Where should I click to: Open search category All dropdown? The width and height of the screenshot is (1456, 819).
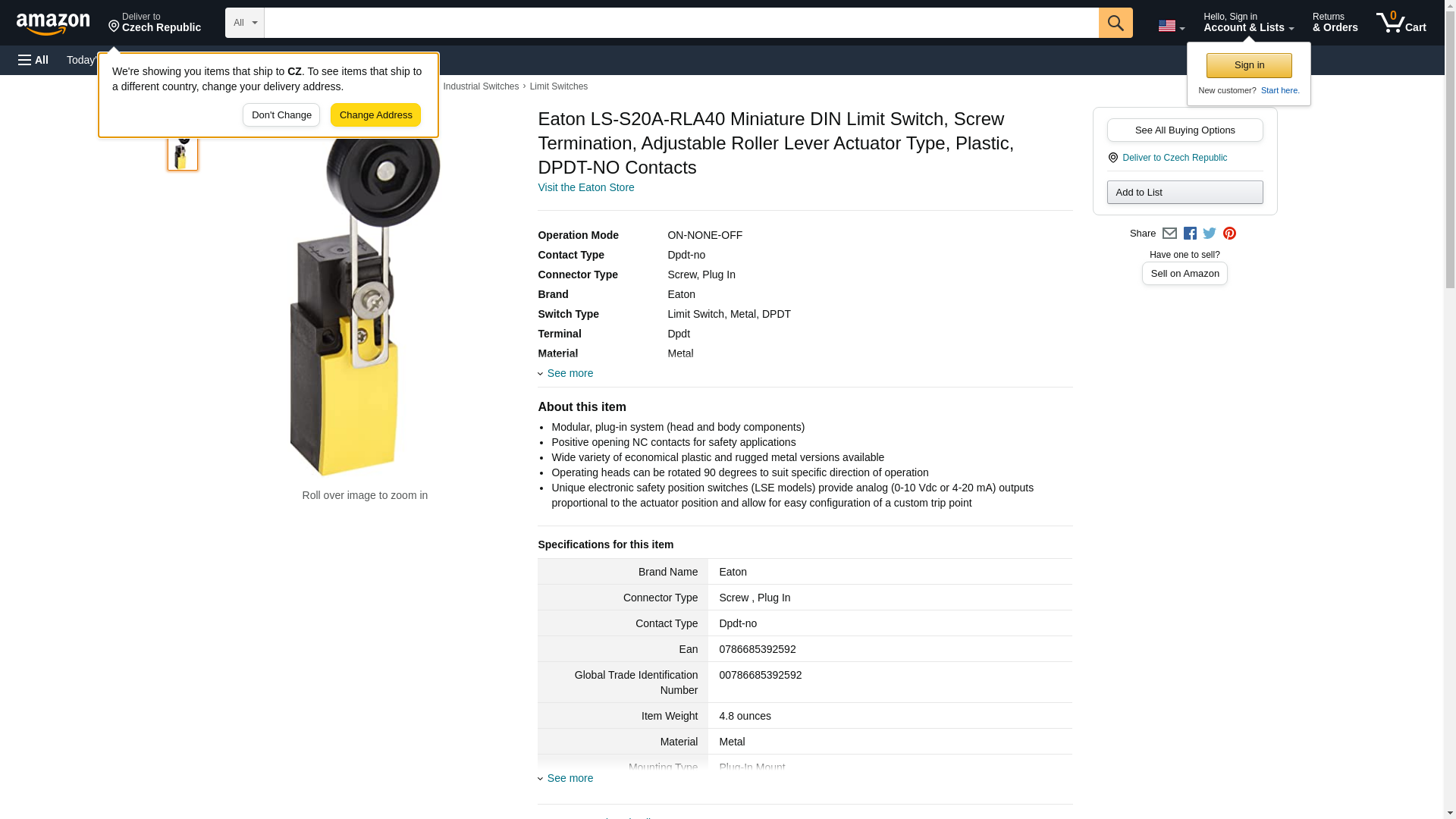[244, 23]
